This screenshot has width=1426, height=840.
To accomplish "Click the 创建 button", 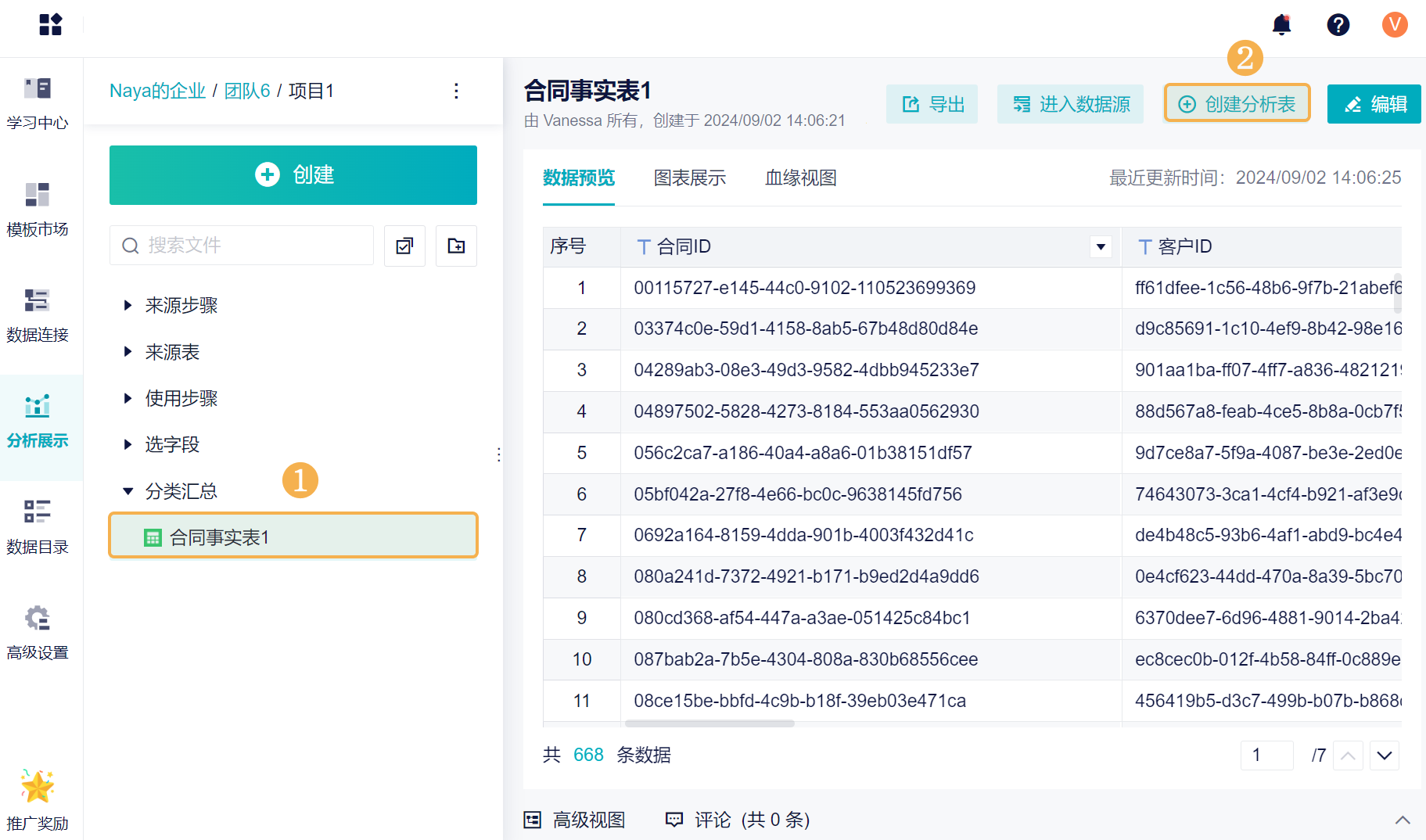I will 293,175.
